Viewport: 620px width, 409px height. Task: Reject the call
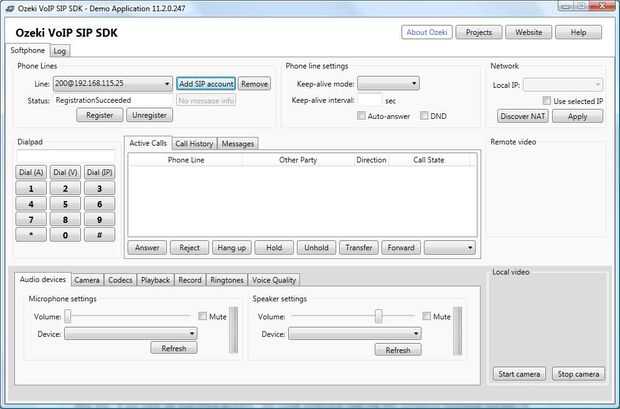[189, 248]
